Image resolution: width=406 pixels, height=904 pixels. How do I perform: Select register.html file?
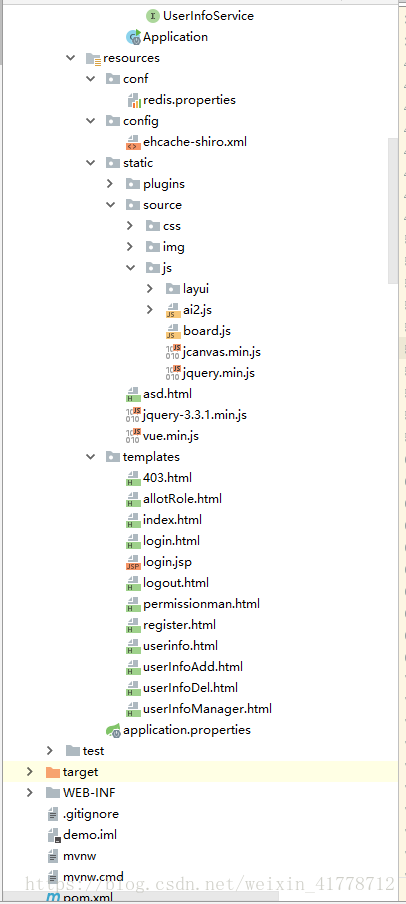point(179,625)
